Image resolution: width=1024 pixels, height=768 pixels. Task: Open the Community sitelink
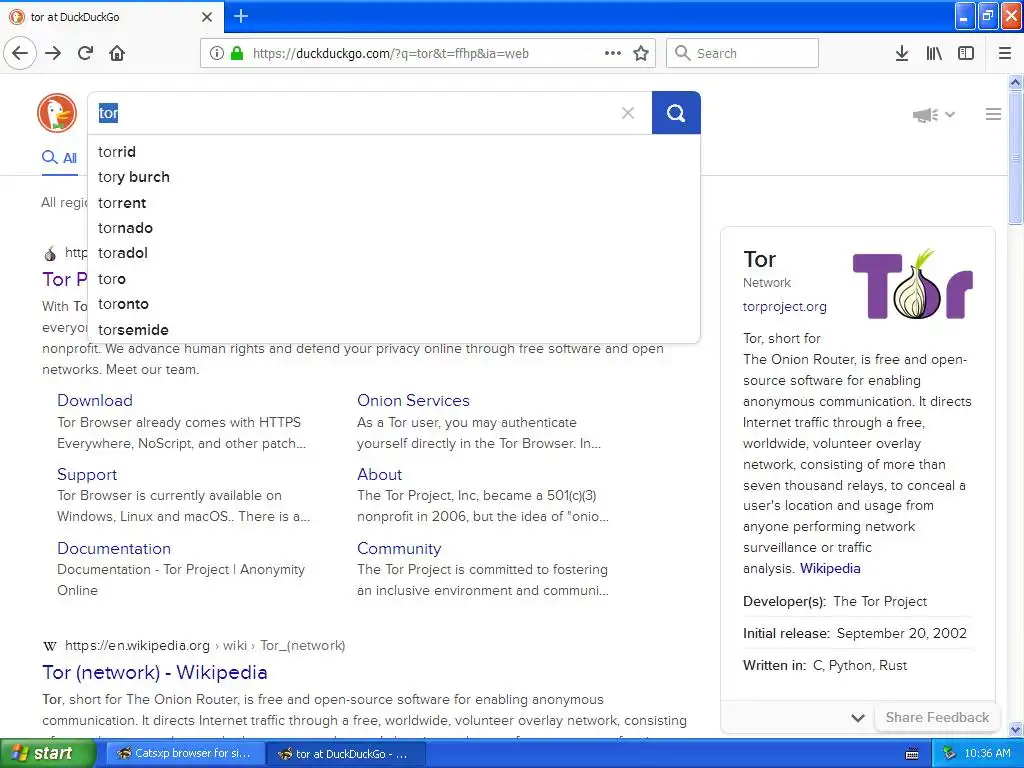pos(399,549)
